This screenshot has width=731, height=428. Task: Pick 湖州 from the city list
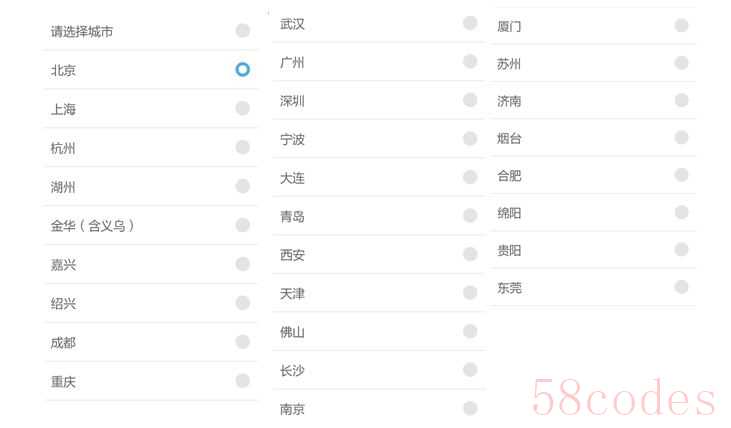pyautogui.click(x=242, y=186)
